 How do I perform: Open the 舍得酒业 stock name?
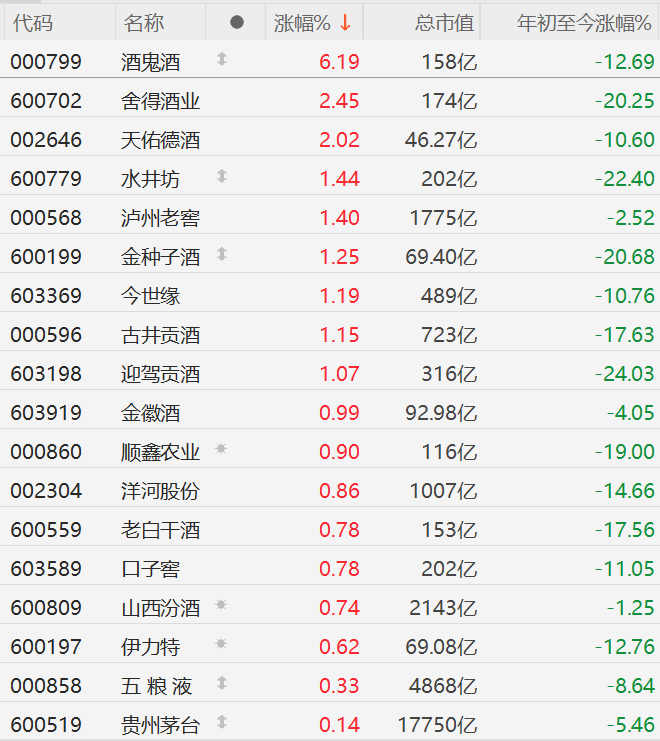pyautogui.click(x=161, y=101)
